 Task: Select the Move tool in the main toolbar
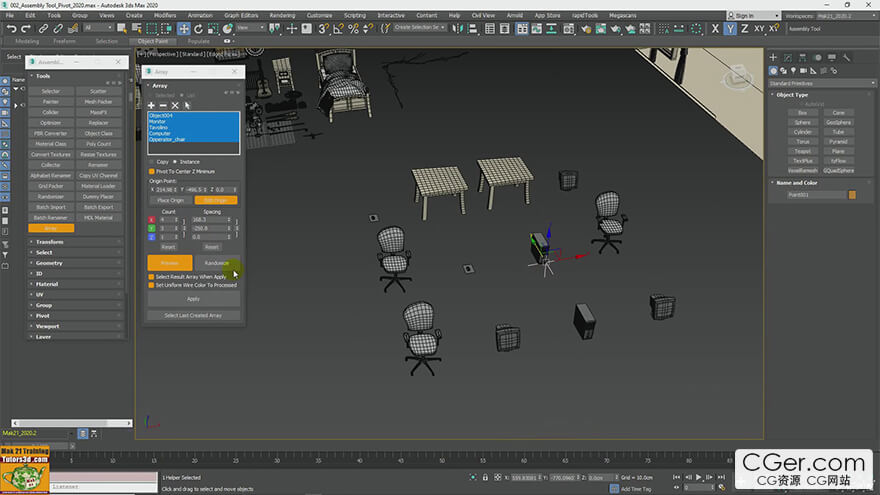pos(184,29)
